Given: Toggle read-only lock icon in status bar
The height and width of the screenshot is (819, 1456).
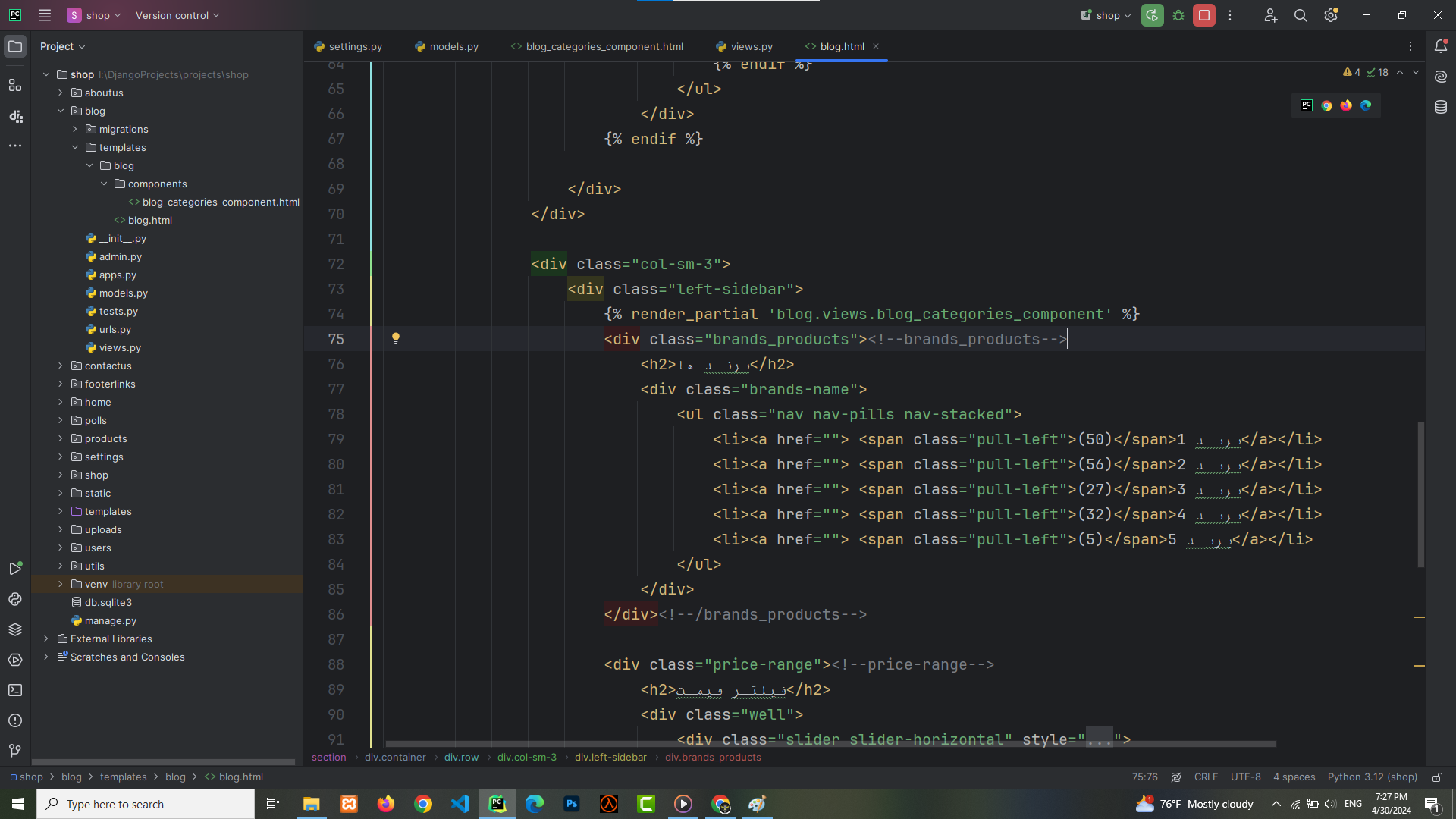Looking at the screenshot, I should (1437, 777).
